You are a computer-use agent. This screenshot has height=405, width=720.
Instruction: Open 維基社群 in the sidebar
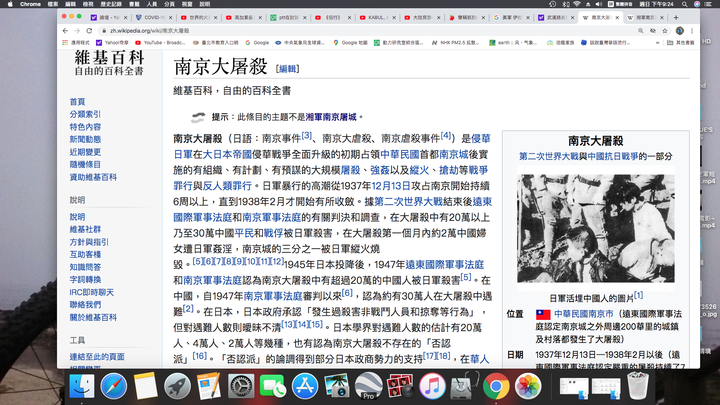85,229
